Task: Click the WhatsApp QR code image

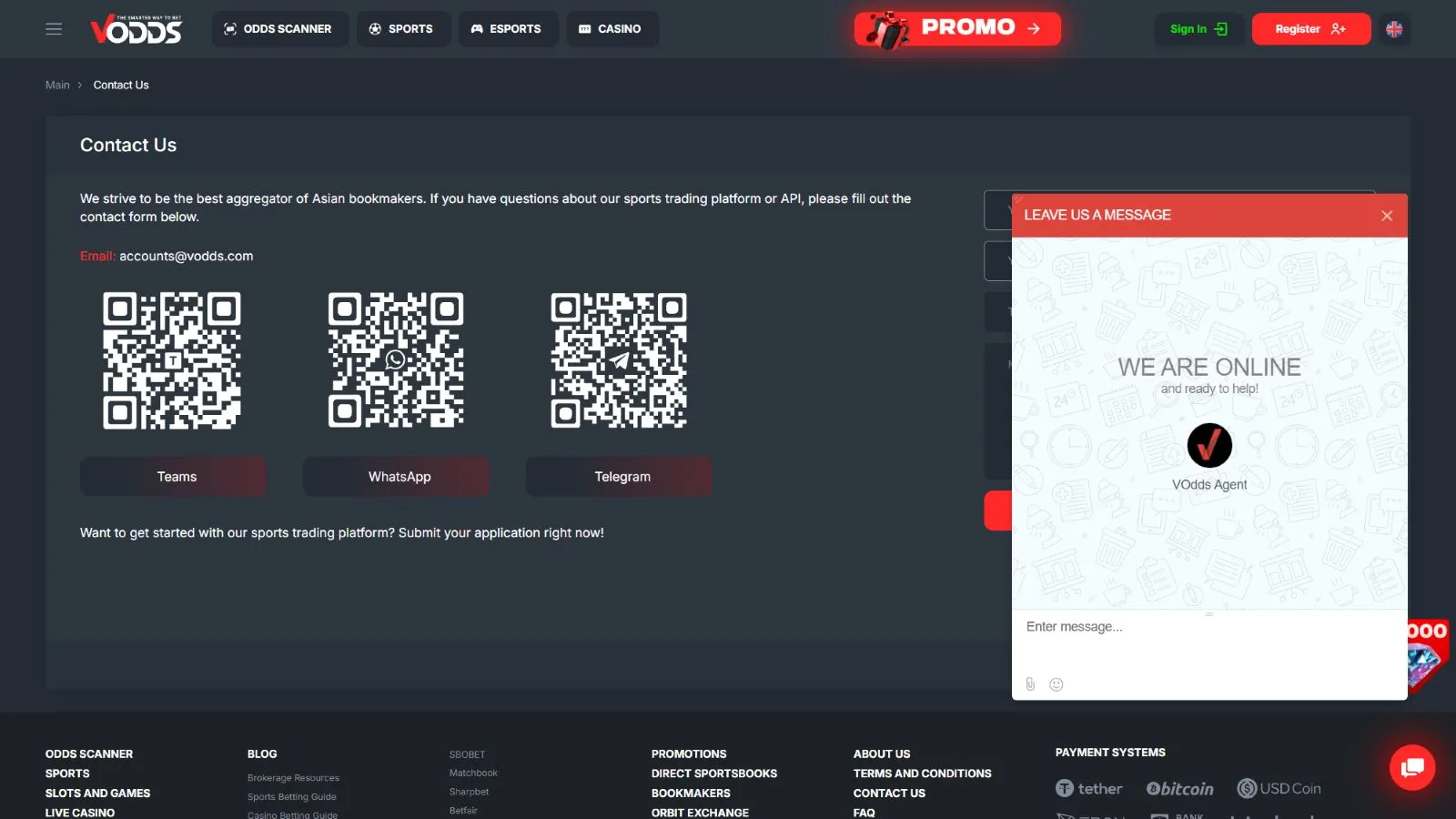Action: coord(396,360)
